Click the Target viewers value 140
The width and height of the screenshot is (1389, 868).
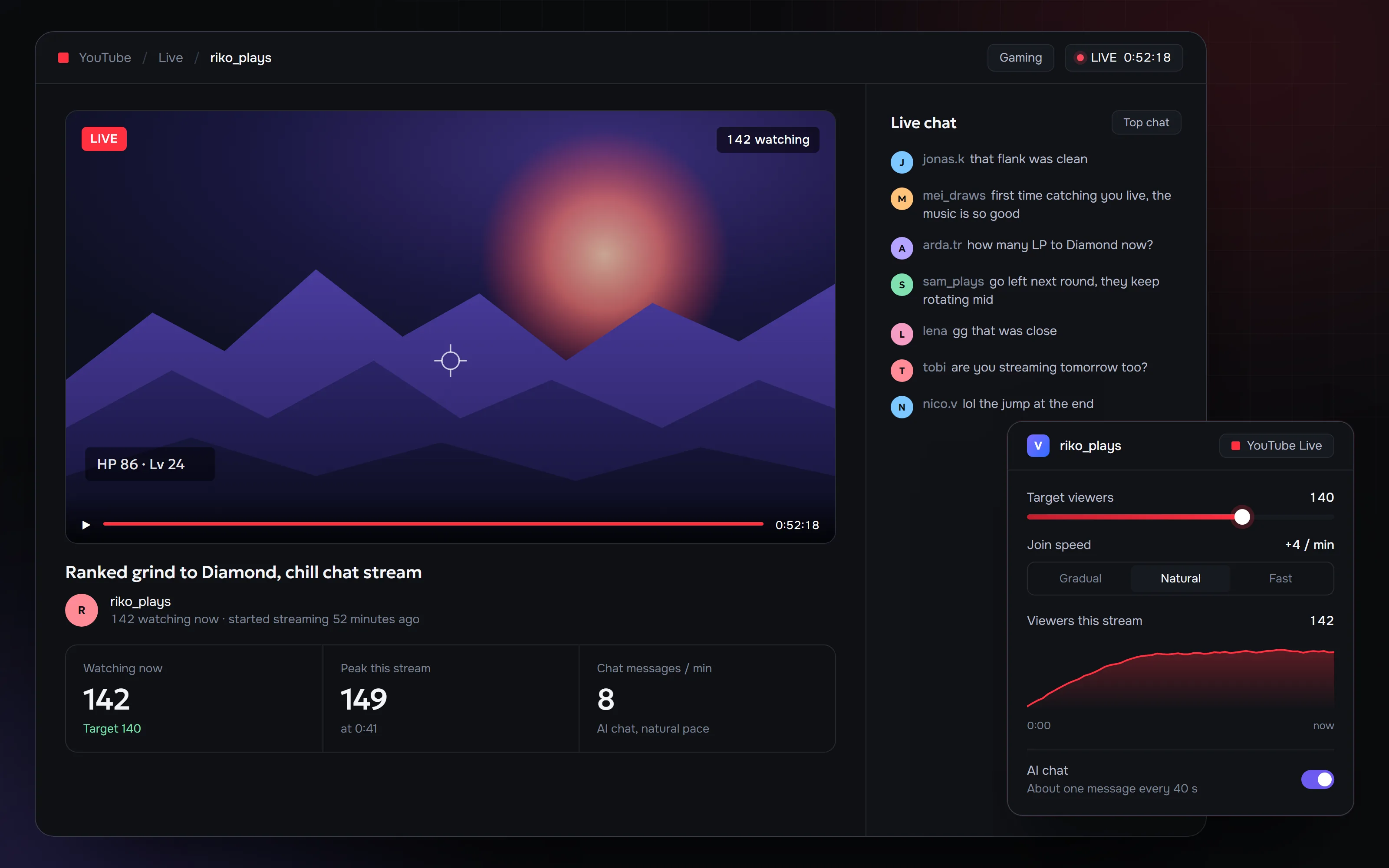[1321, 497]
